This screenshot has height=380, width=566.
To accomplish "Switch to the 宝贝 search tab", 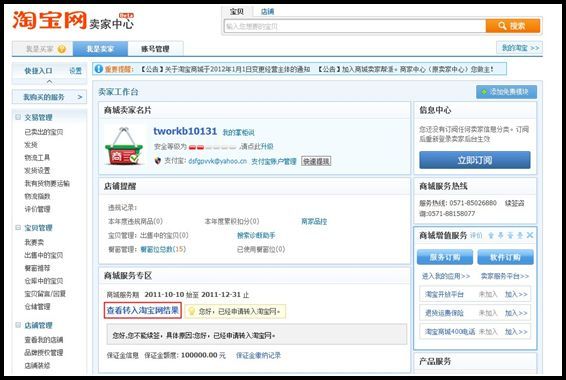I will click(237, 12).
